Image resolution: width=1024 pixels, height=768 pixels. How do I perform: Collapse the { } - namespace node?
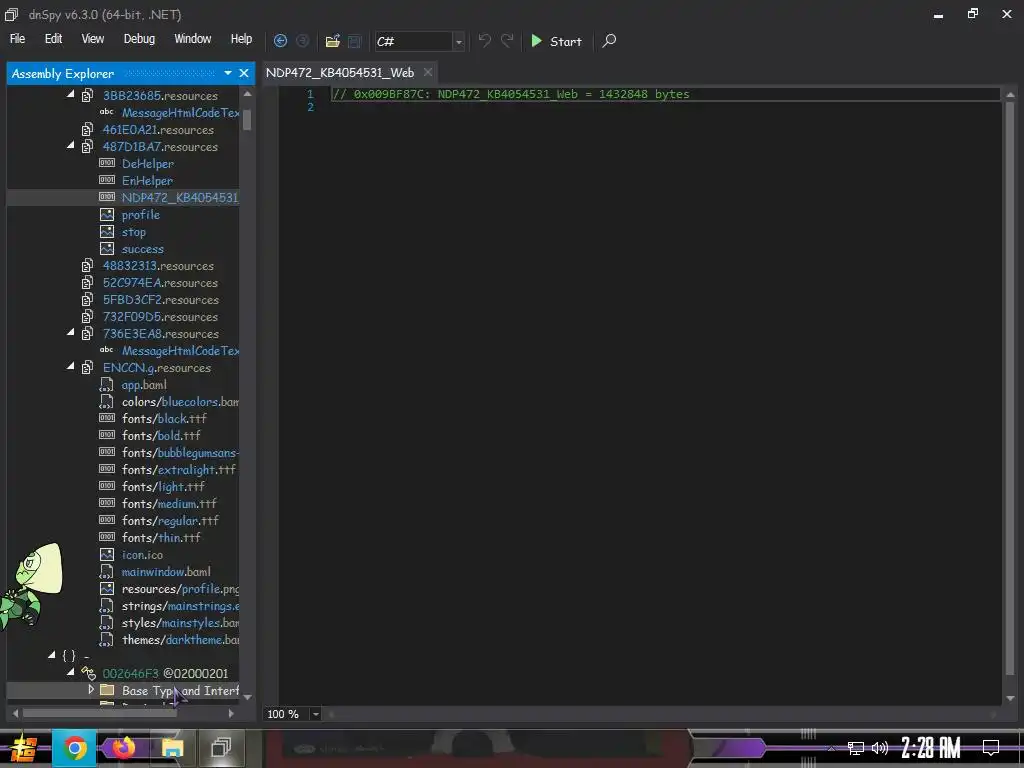pos(52,655)
